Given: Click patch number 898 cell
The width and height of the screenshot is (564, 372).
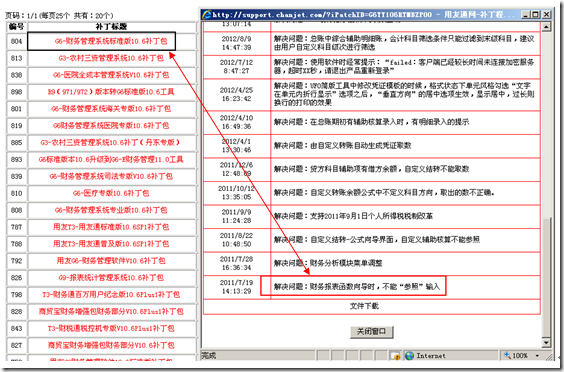Looking at the screenshot, I should 17,92.
